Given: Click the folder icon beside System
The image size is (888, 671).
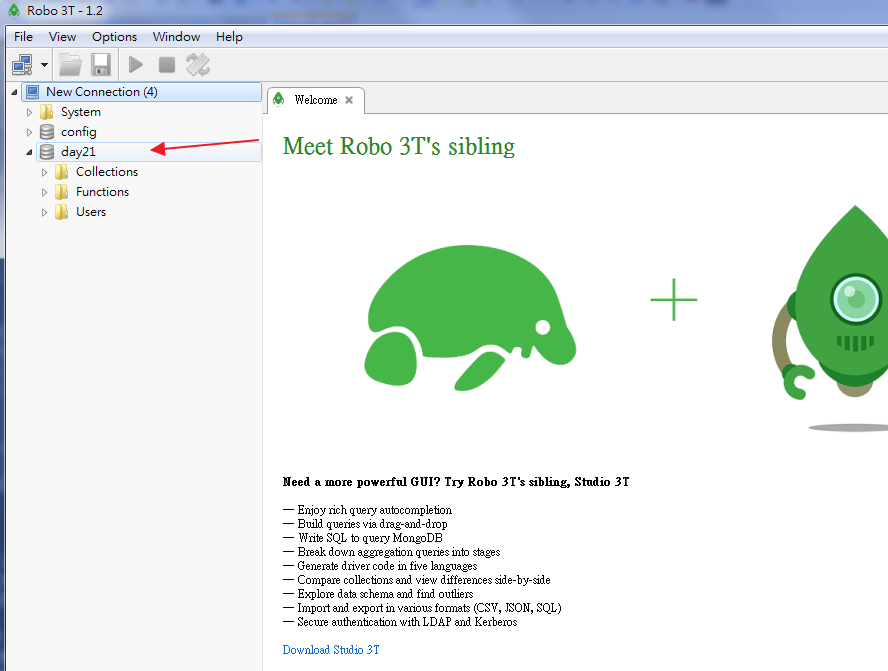Looking at the screenshot, I should 47,112.
